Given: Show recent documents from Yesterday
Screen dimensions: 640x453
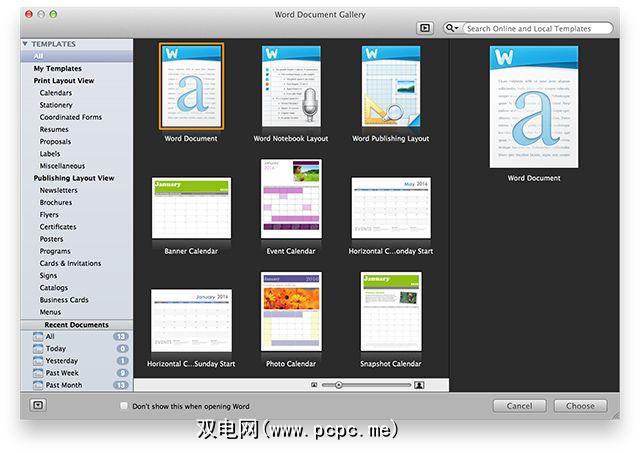Looking at the screenshot, I should pyautogui.click(x=77, y=361).
